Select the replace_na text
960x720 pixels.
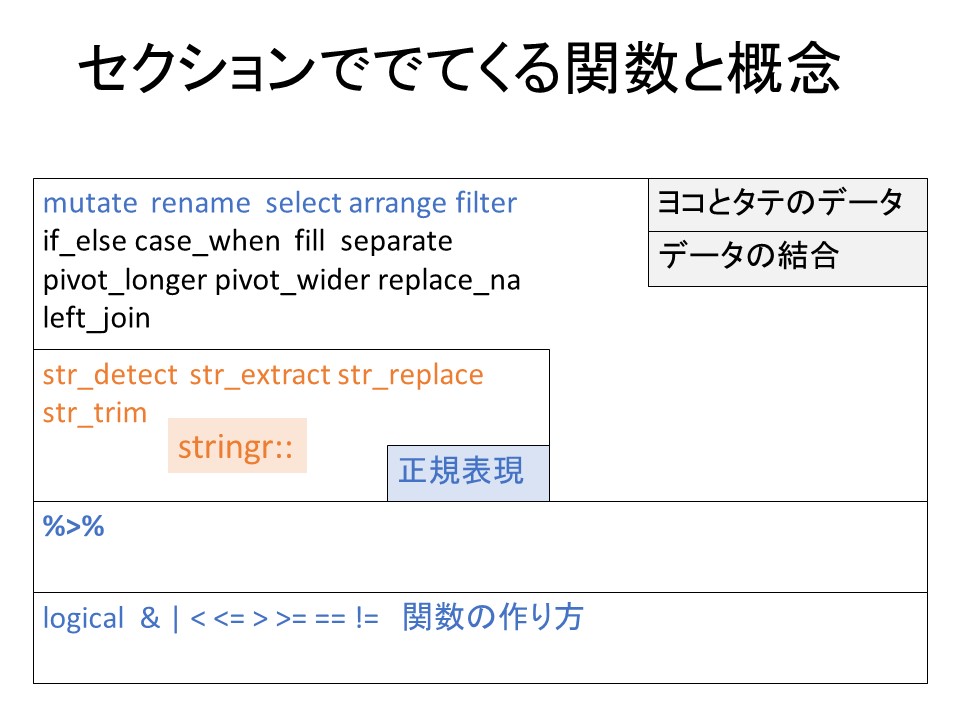449,281
